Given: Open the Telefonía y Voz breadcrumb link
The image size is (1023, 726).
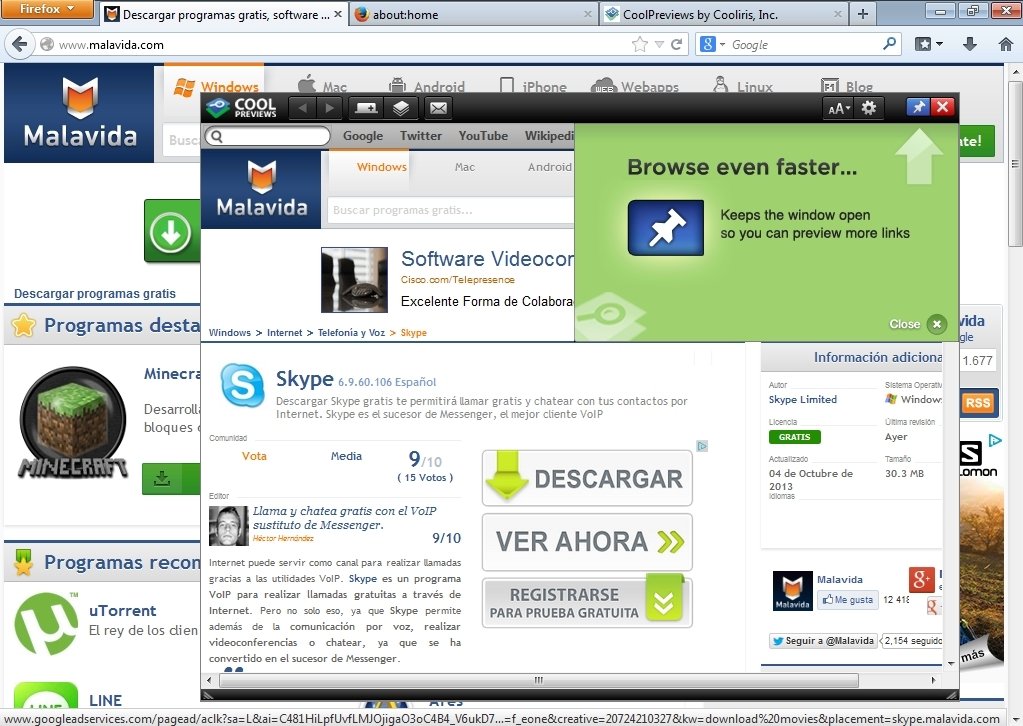Looking at the screenshot, I should (351, 333).
